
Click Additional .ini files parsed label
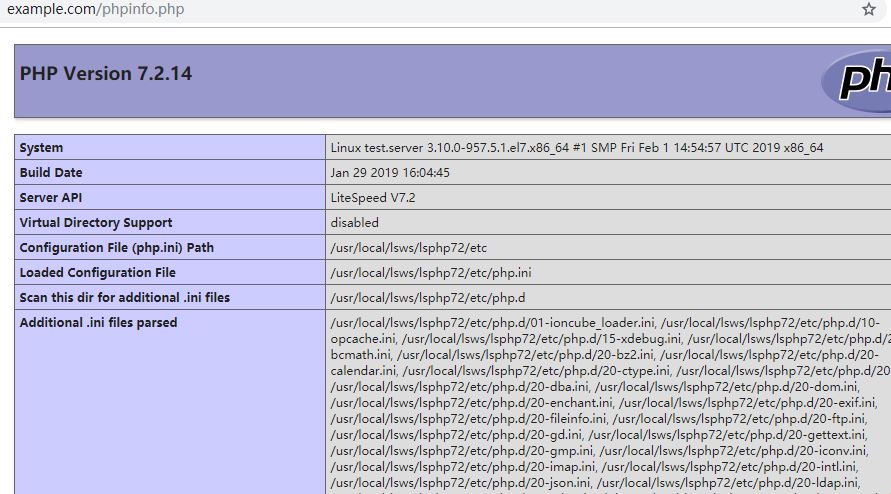(x=99, y=323)
